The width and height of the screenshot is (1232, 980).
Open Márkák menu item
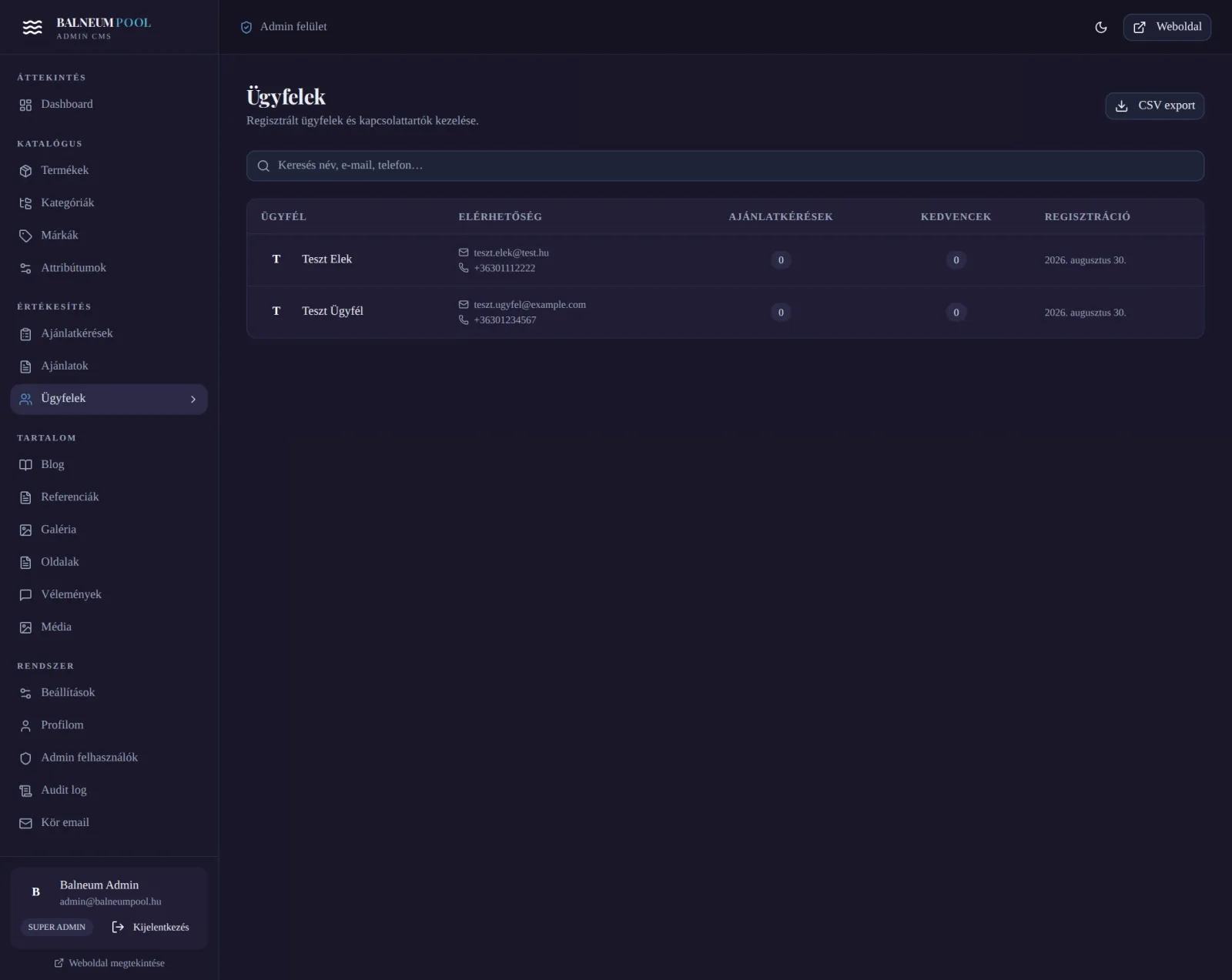point(109,235)
